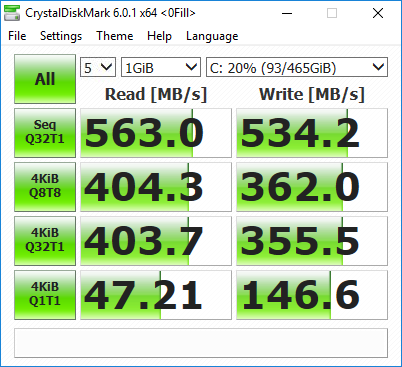Screen dimensions: 402x367
Task: Run all benchmarks with All button
Action: tap(45, 79)
